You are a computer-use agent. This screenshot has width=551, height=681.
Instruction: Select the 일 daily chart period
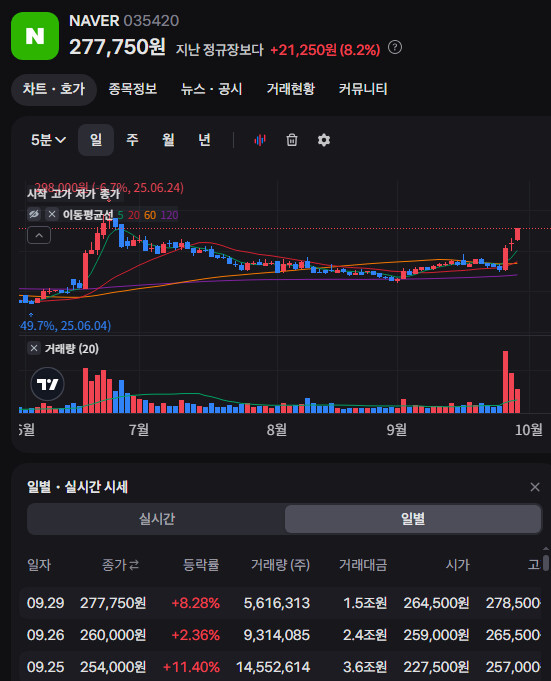pos(96,140)
